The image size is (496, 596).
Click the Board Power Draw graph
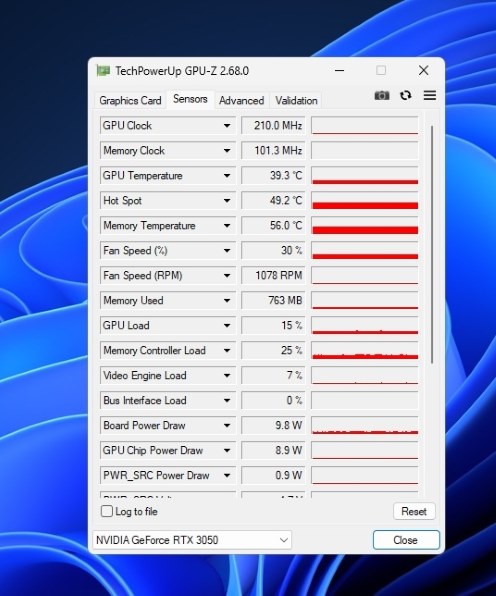click(x=365, y=425)
